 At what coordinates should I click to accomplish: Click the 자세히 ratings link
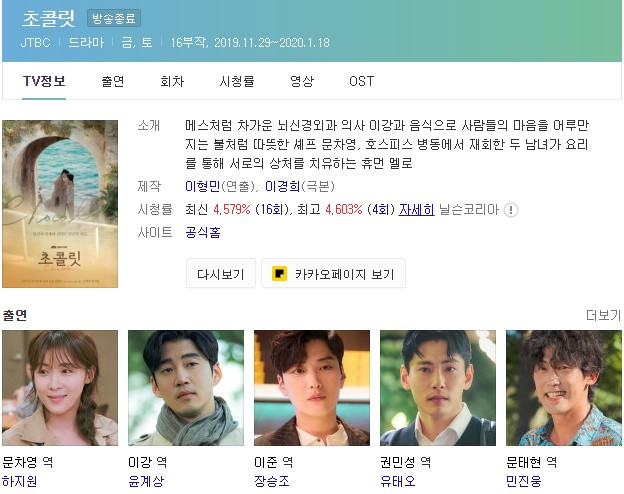(416, 209)
